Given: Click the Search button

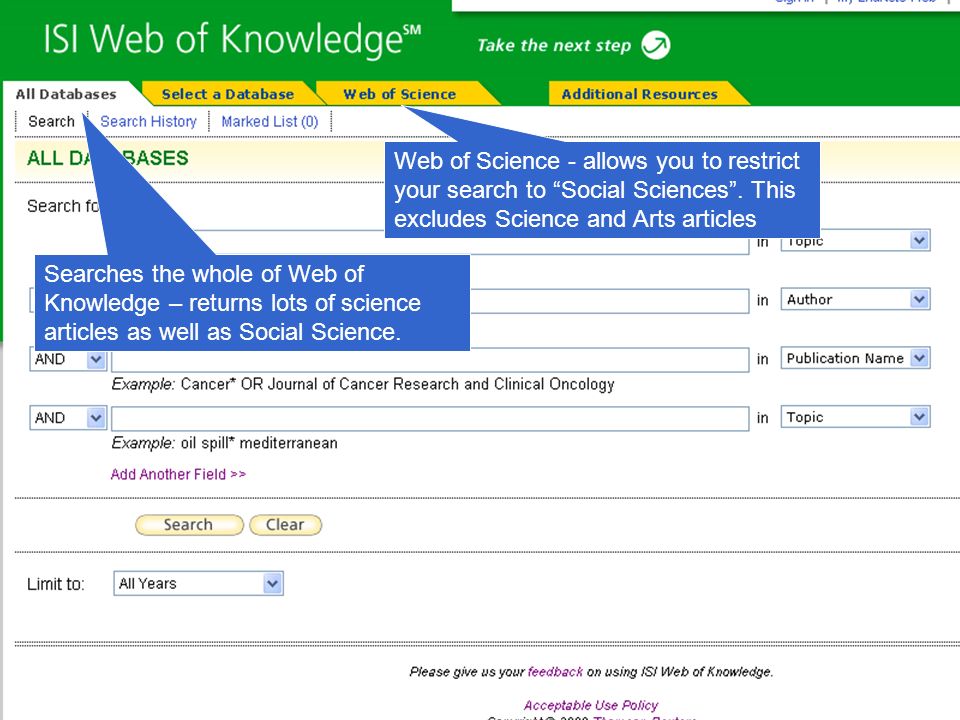Looking at the screenshot, I should click(x=189, y=525).
